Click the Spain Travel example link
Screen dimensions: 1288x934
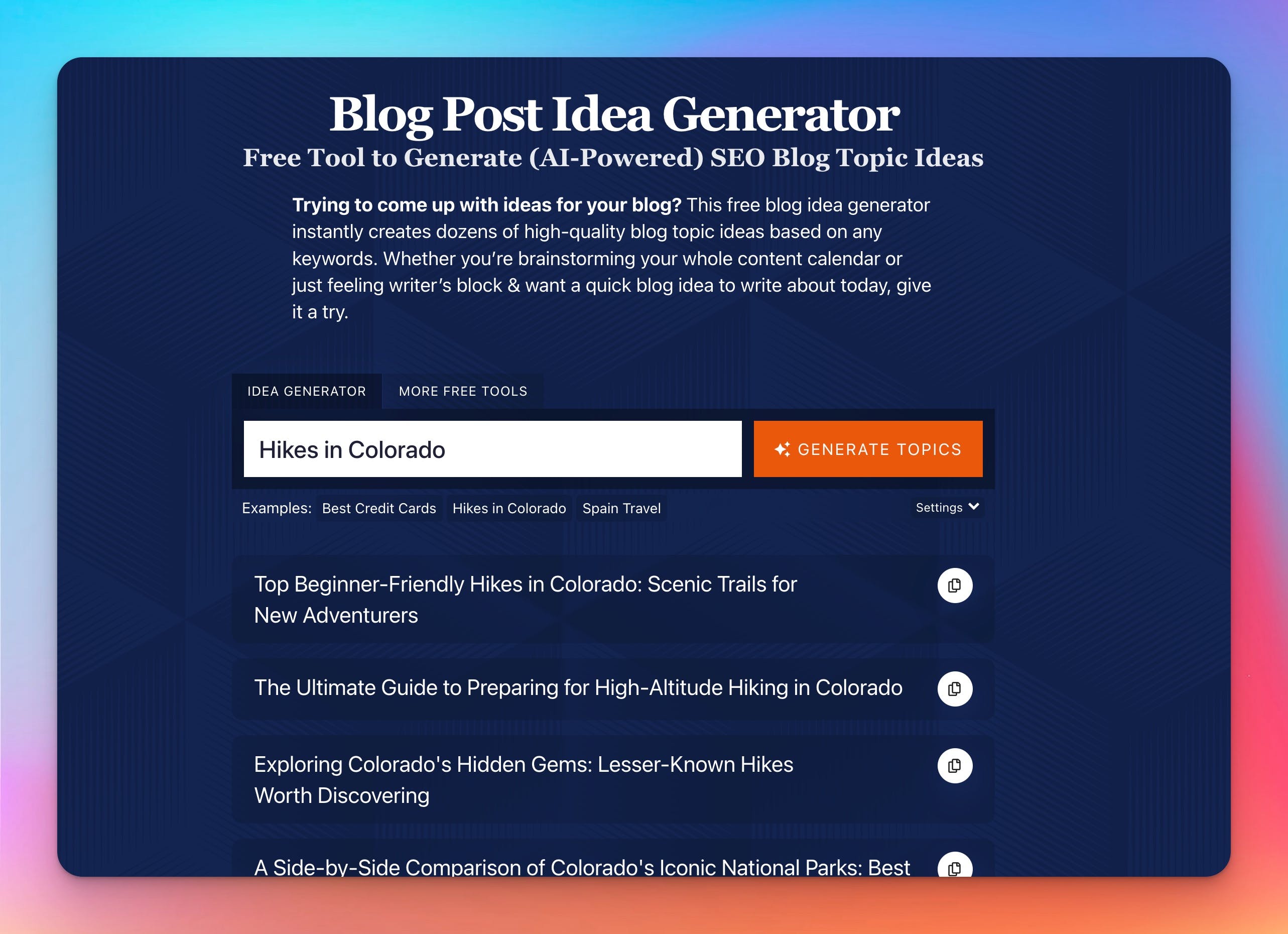(x=621, y=509)
